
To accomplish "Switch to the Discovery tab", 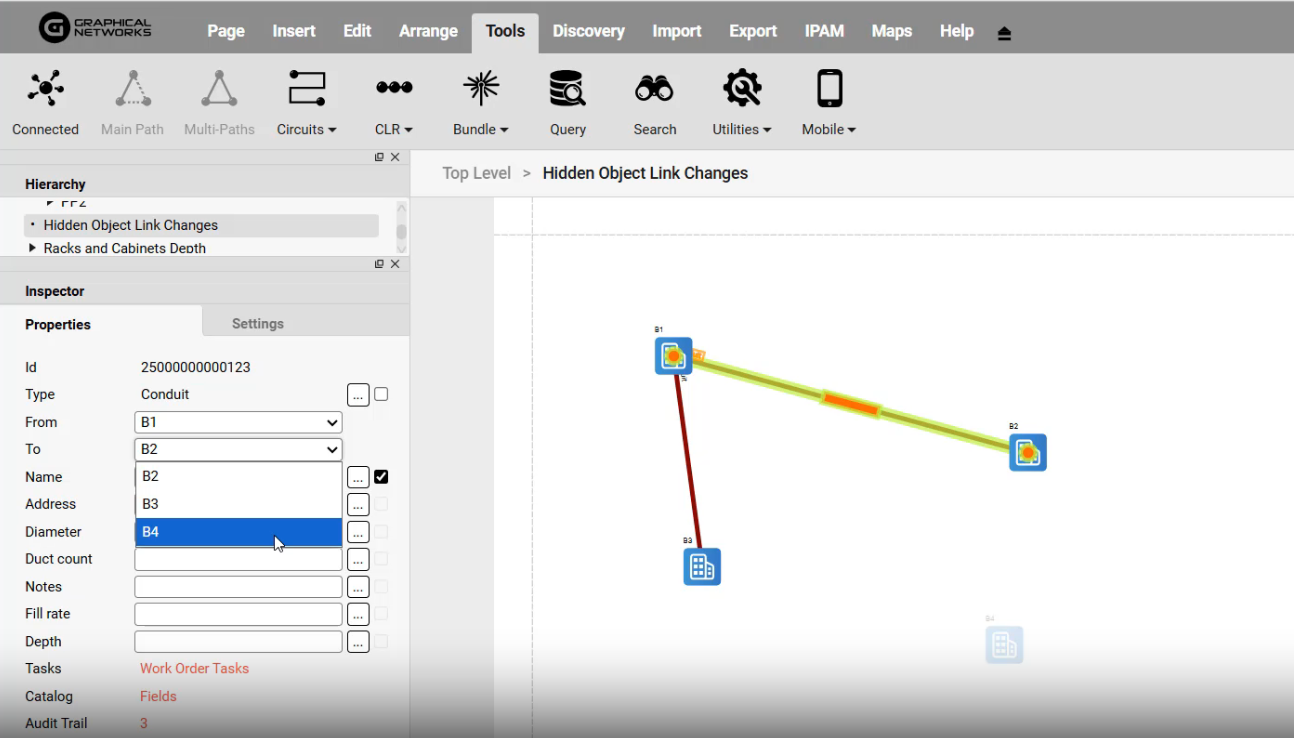I will 589,31.
